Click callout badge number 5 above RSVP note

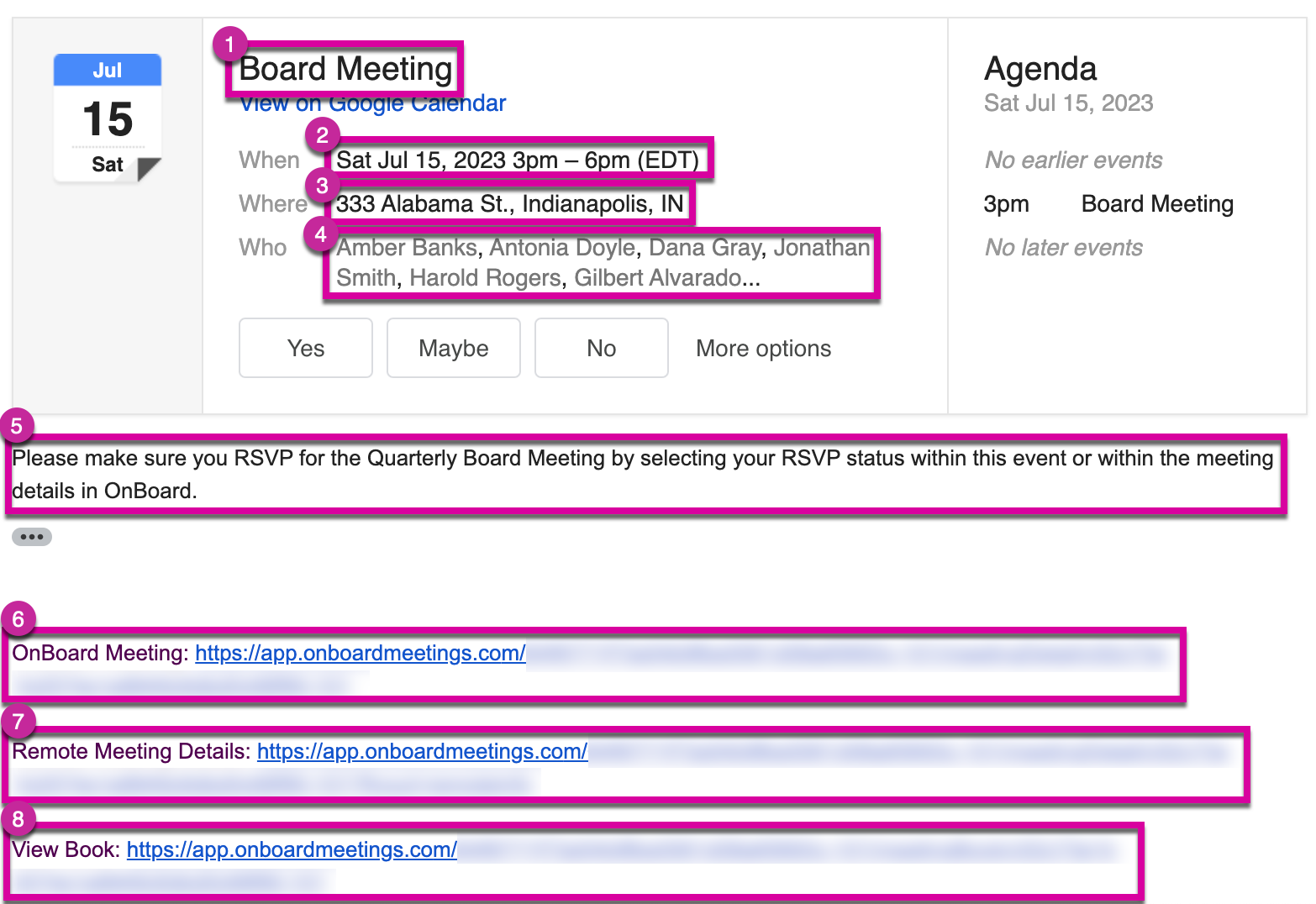pos(17,426)
